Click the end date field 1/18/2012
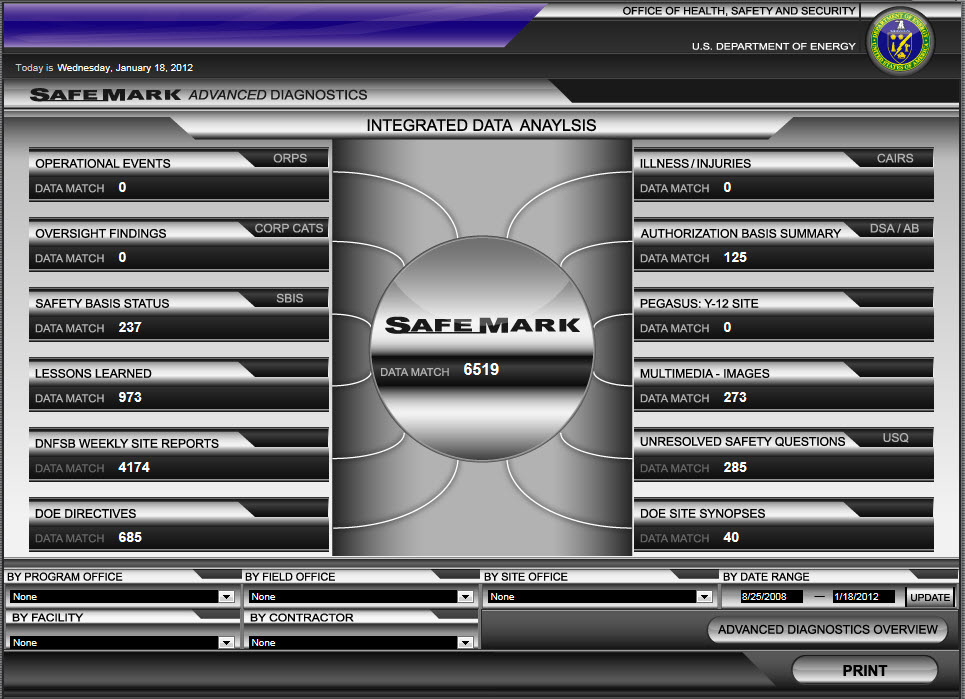The width and height of the screenshot is (965, 699). 863,596
